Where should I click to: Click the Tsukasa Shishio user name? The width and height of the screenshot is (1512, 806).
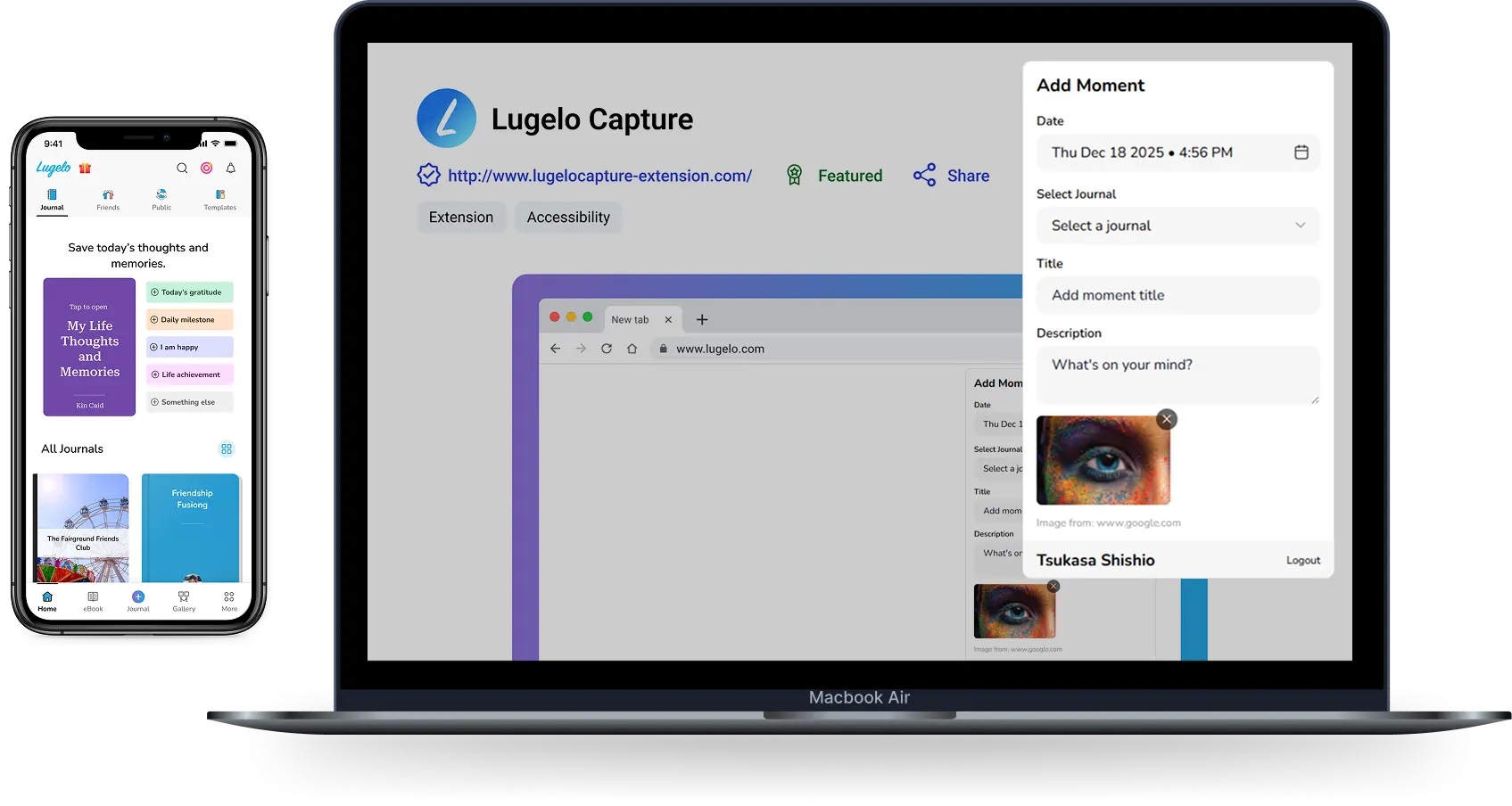[x=1095, y=560]
